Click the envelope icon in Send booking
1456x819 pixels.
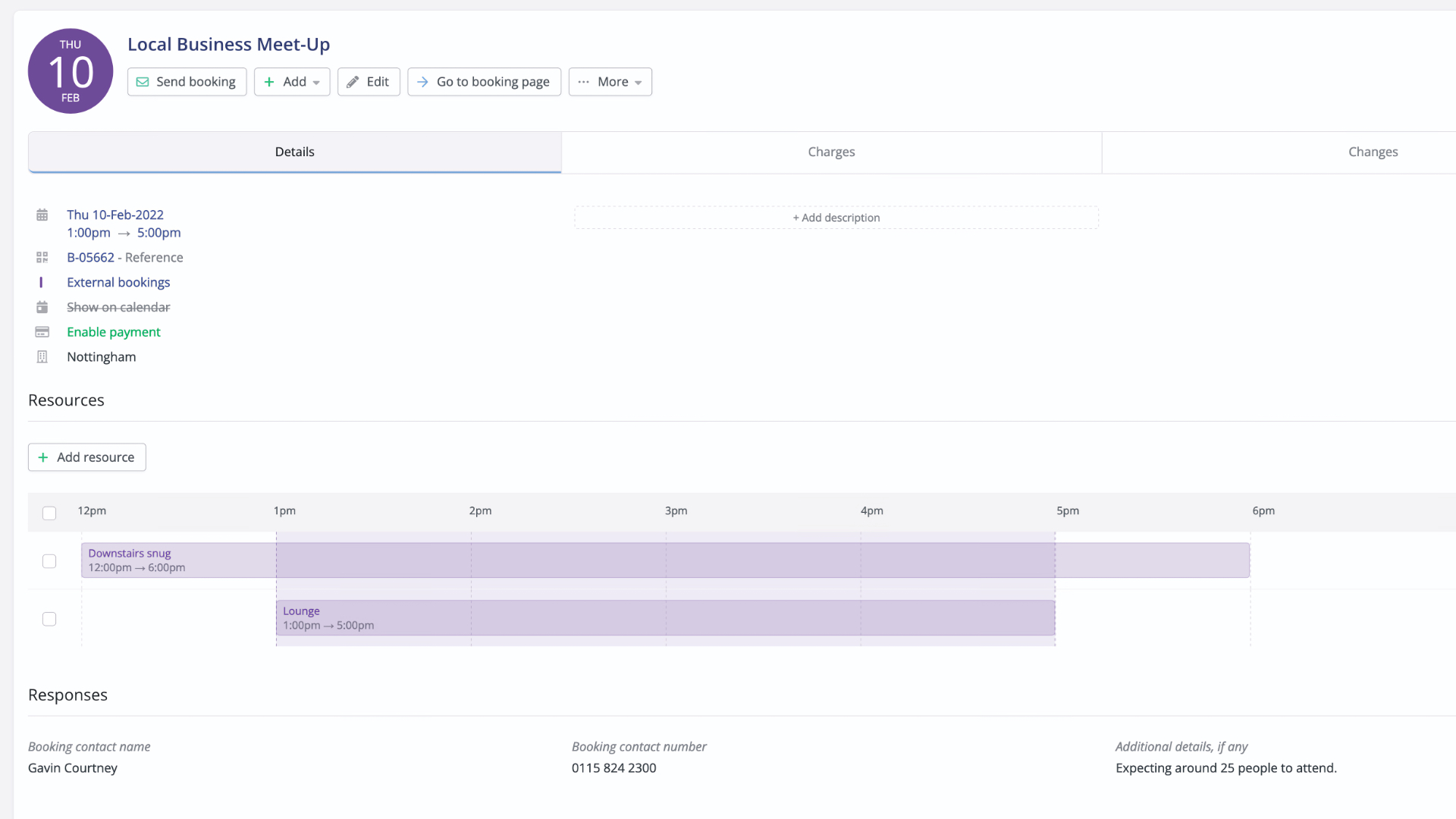(x=143, y=82)
